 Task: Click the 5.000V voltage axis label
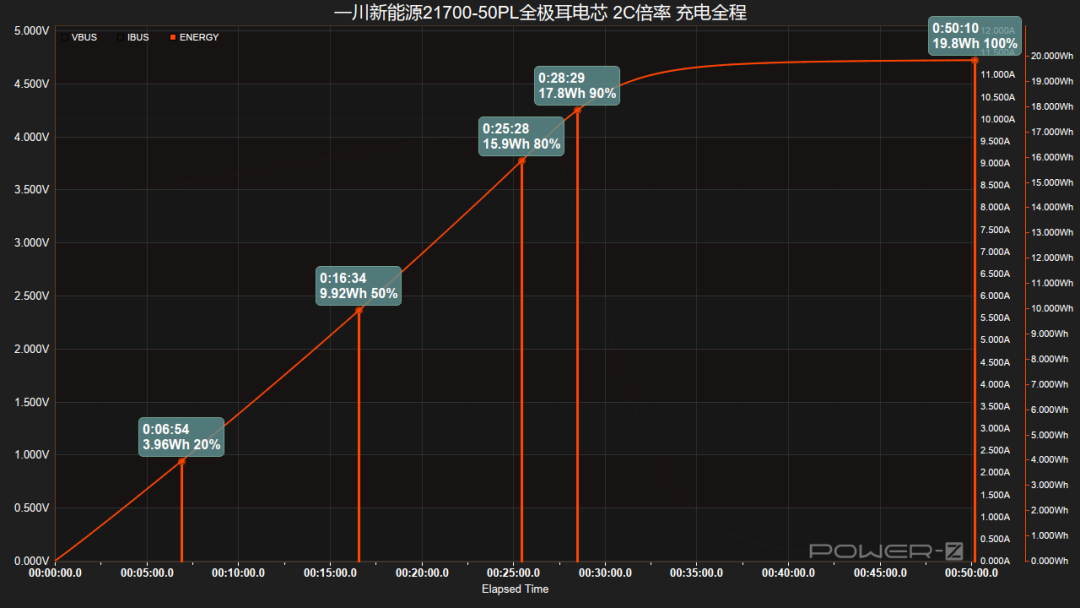[x=32, y=31]
